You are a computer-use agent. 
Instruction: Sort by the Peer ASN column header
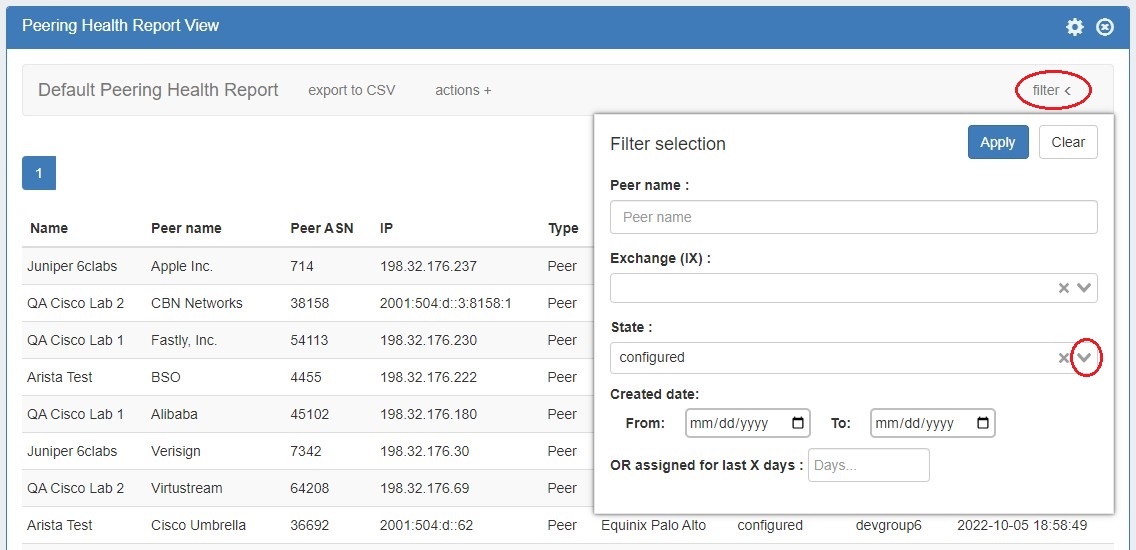(321, 228)
